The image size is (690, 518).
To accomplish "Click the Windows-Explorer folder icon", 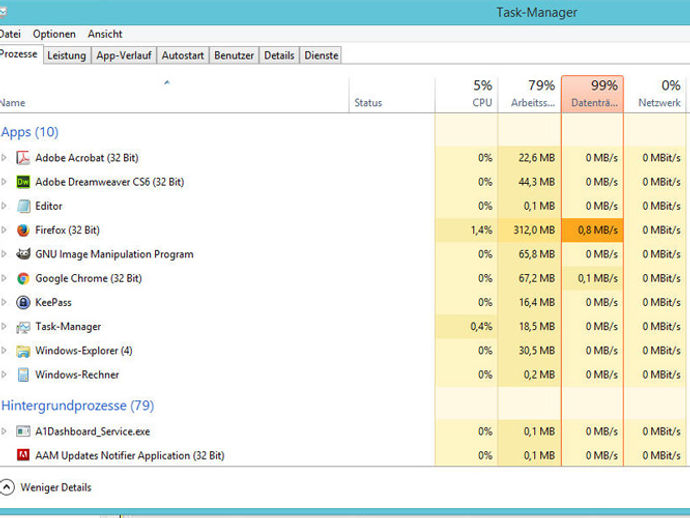I will [x=23, y=351].
